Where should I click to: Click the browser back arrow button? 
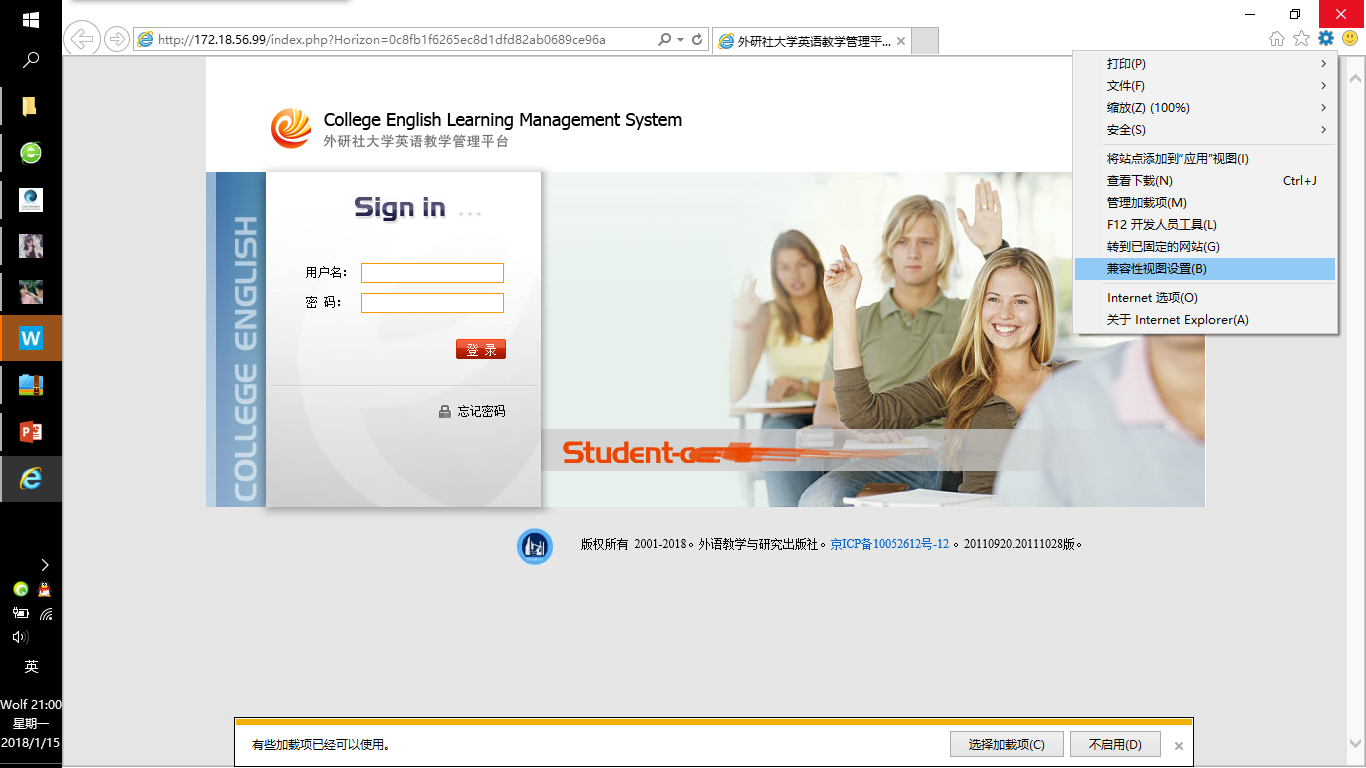pyautogui.click(x=81, y=40)
